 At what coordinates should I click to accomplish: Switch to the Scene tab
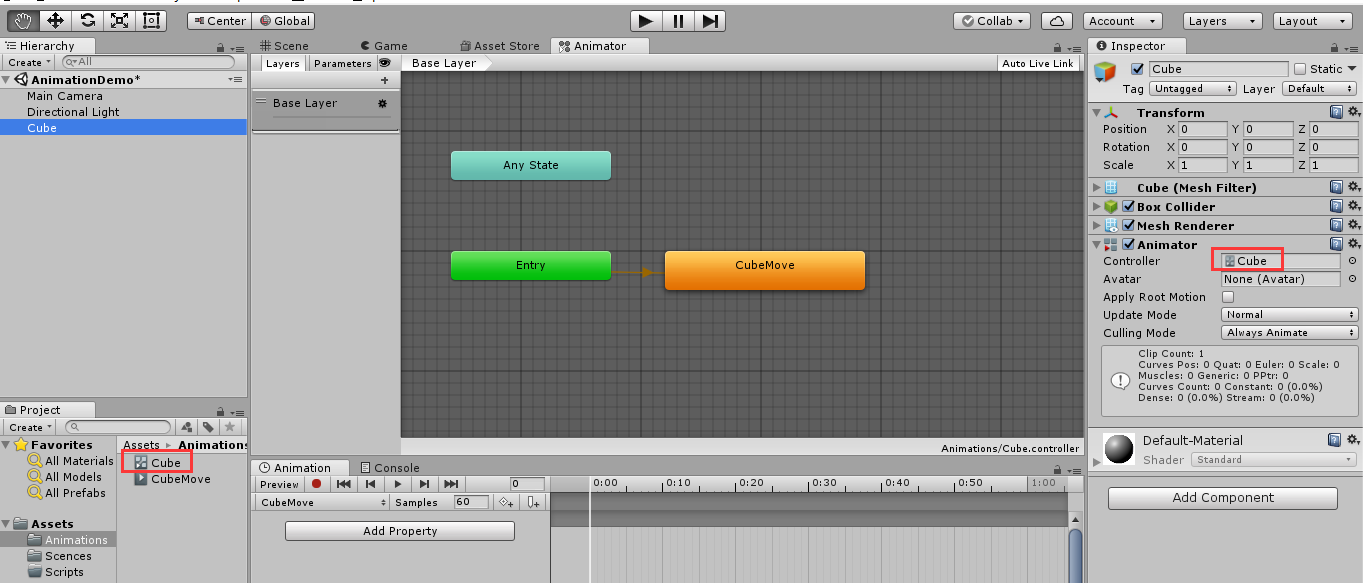284,45
